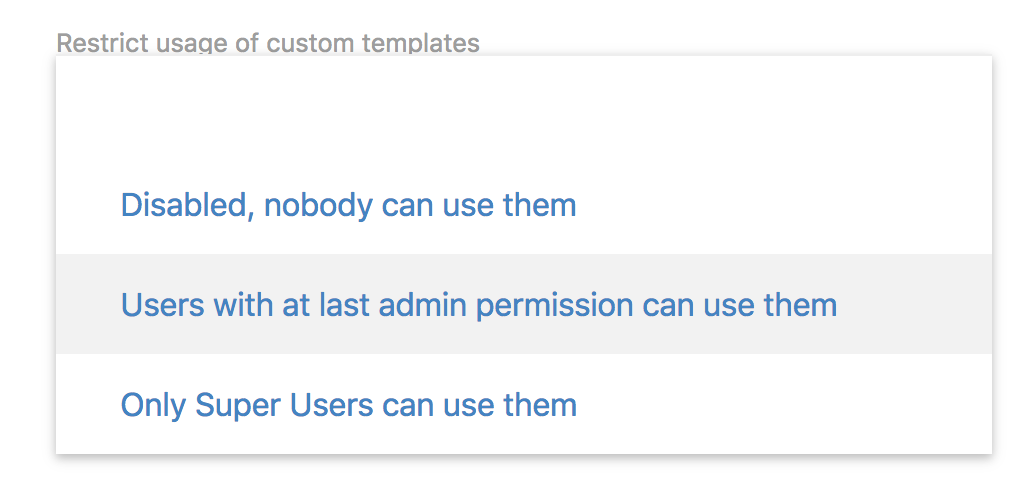The height and width of the screenshot is (488, 1024).
Task: Click the "Restrict usage of custom templates" label
Action: 268,43
